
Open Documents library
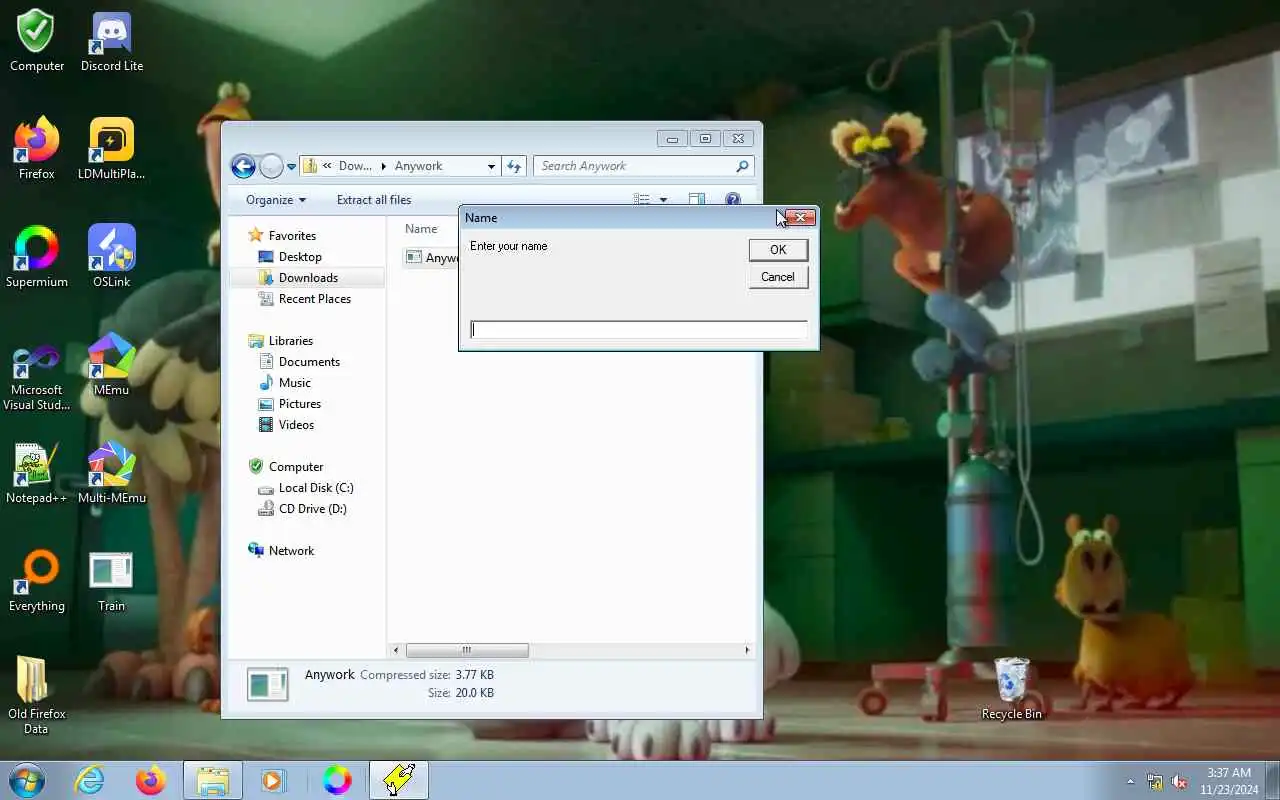309,362
